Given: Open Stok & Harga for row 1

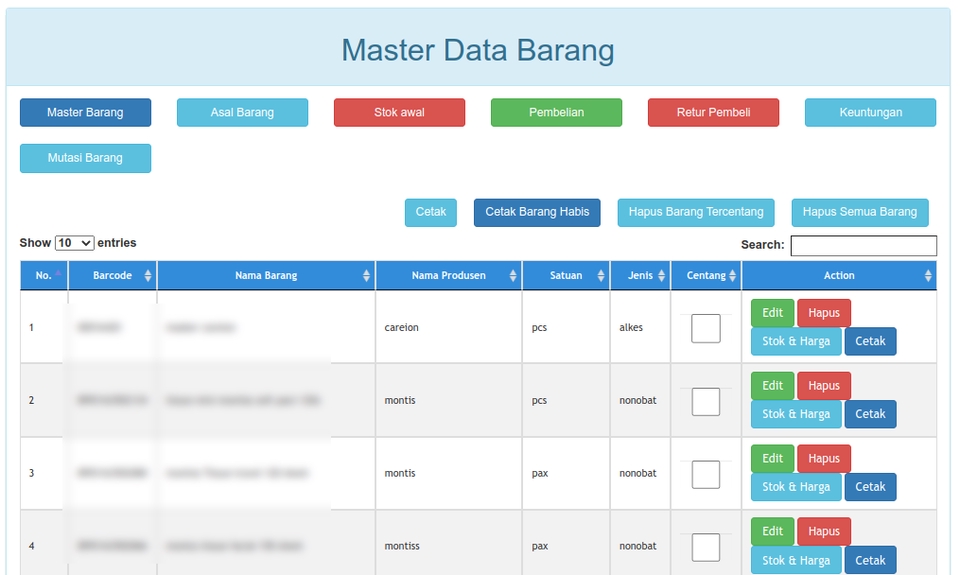Looking at the screenshot, I should (x=796, y=342).
